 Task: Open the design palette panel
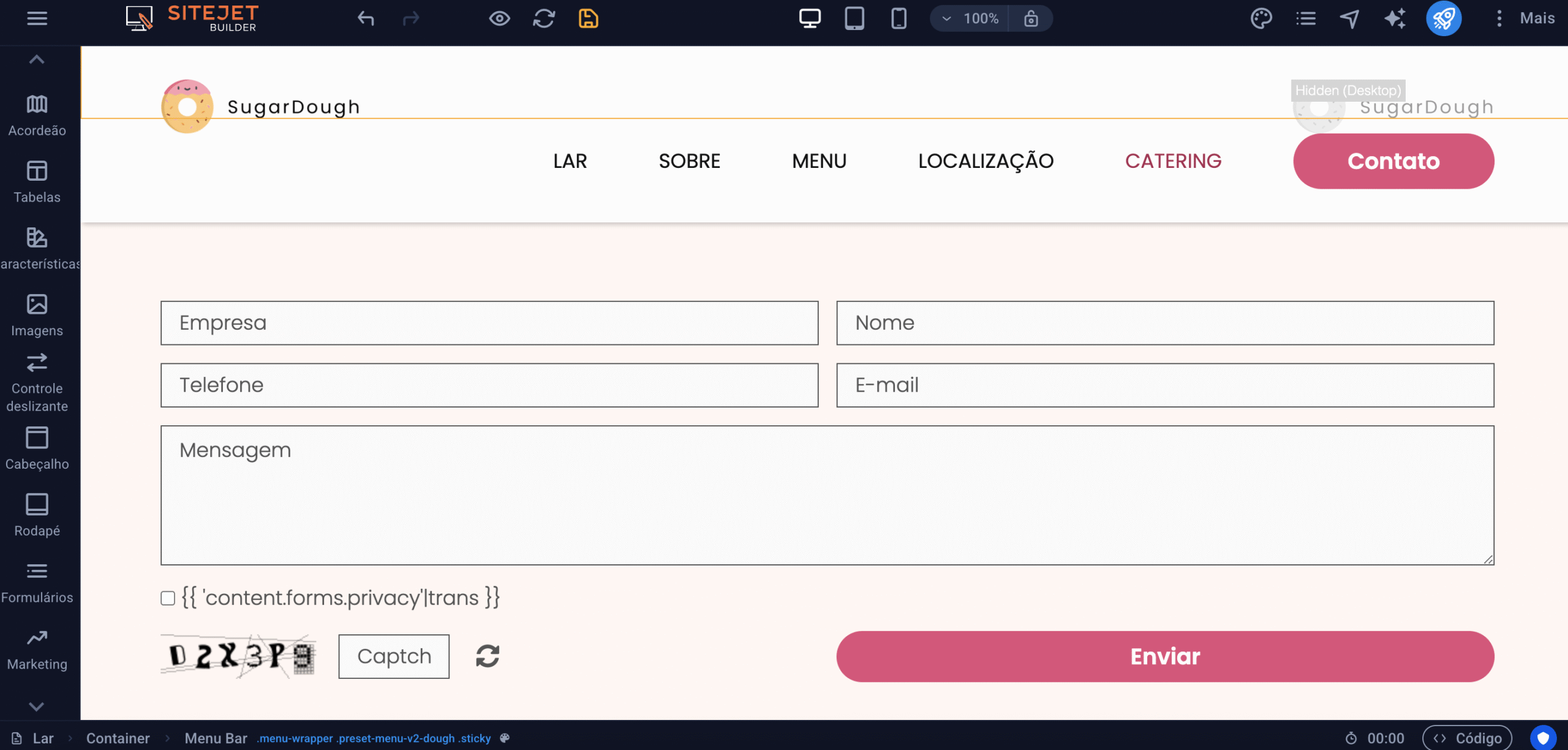coord(1261,18)
